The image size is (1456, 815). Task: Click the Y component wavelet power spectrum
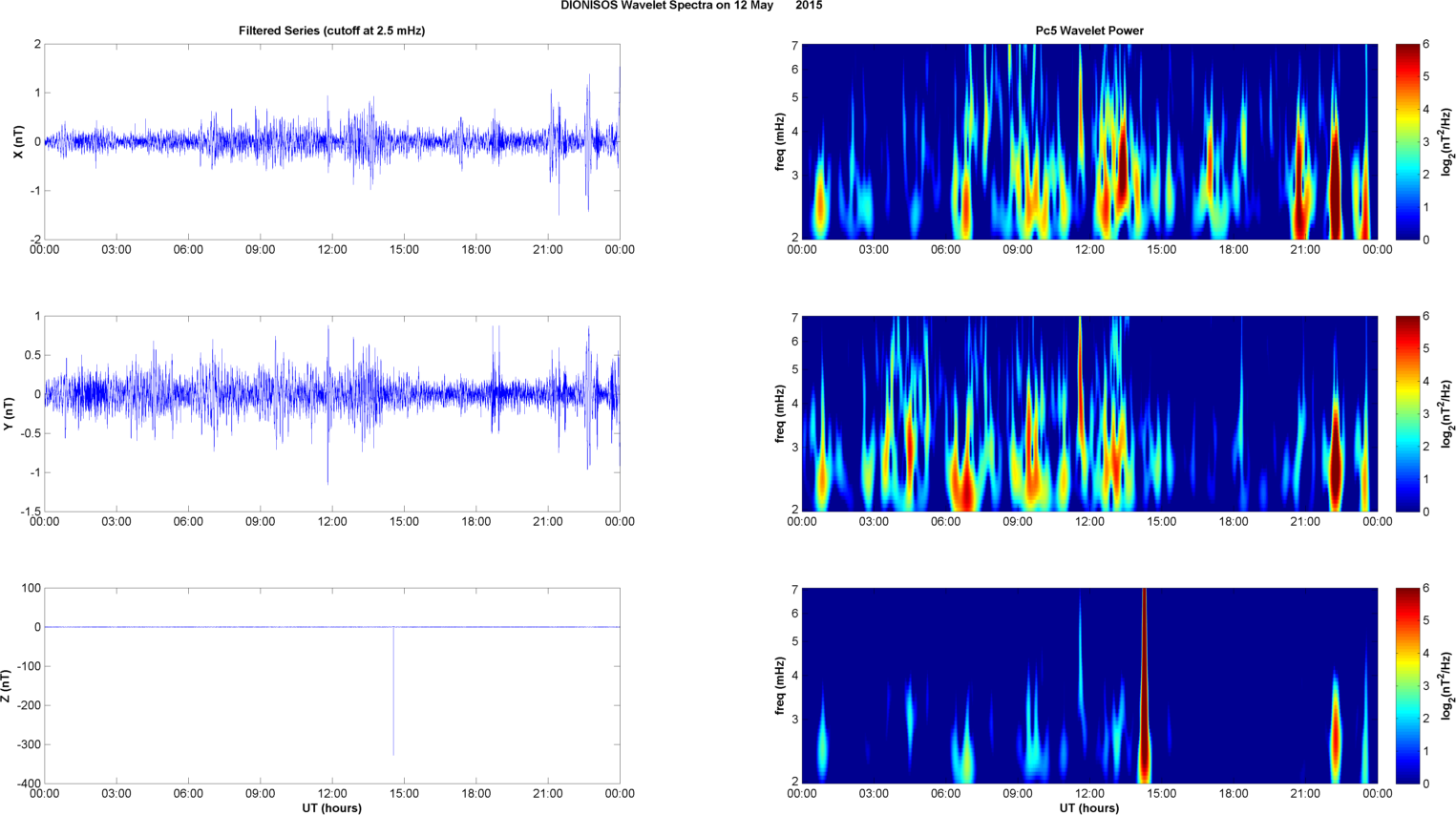point(1089,413)
